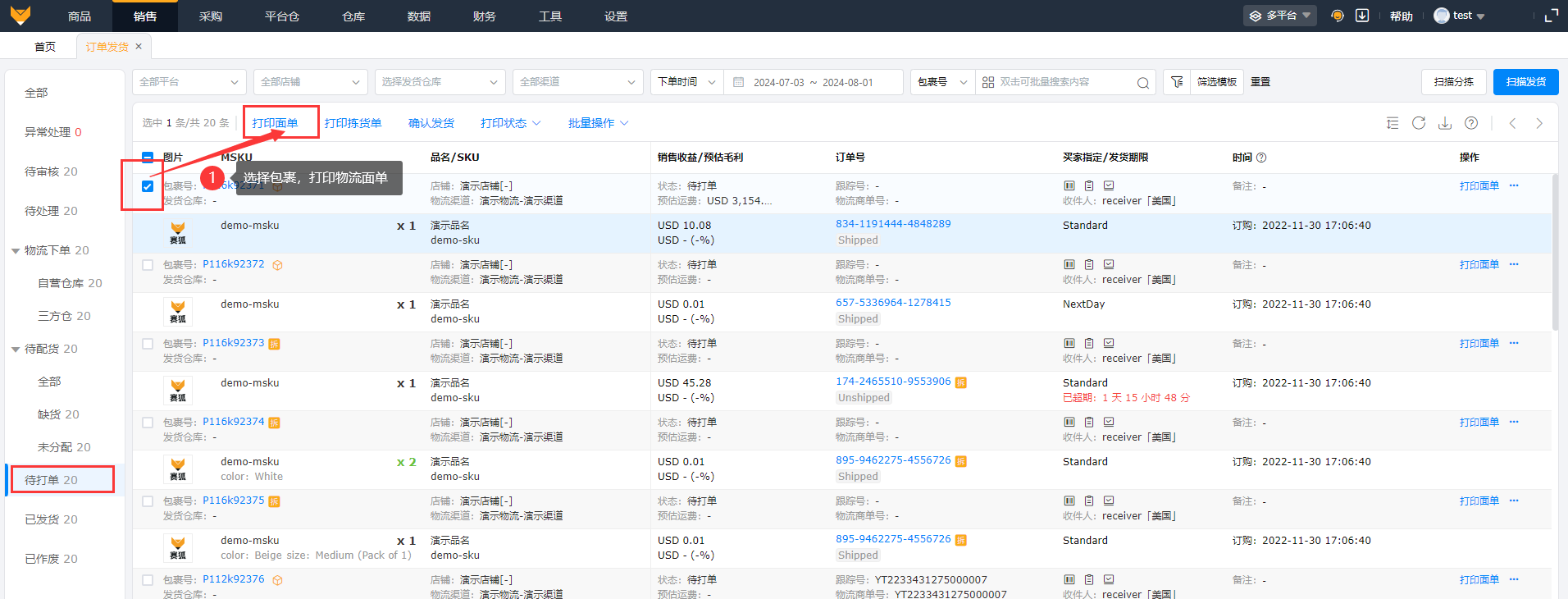Check the package P116k92372 checkbox

(x=148, y=265)
